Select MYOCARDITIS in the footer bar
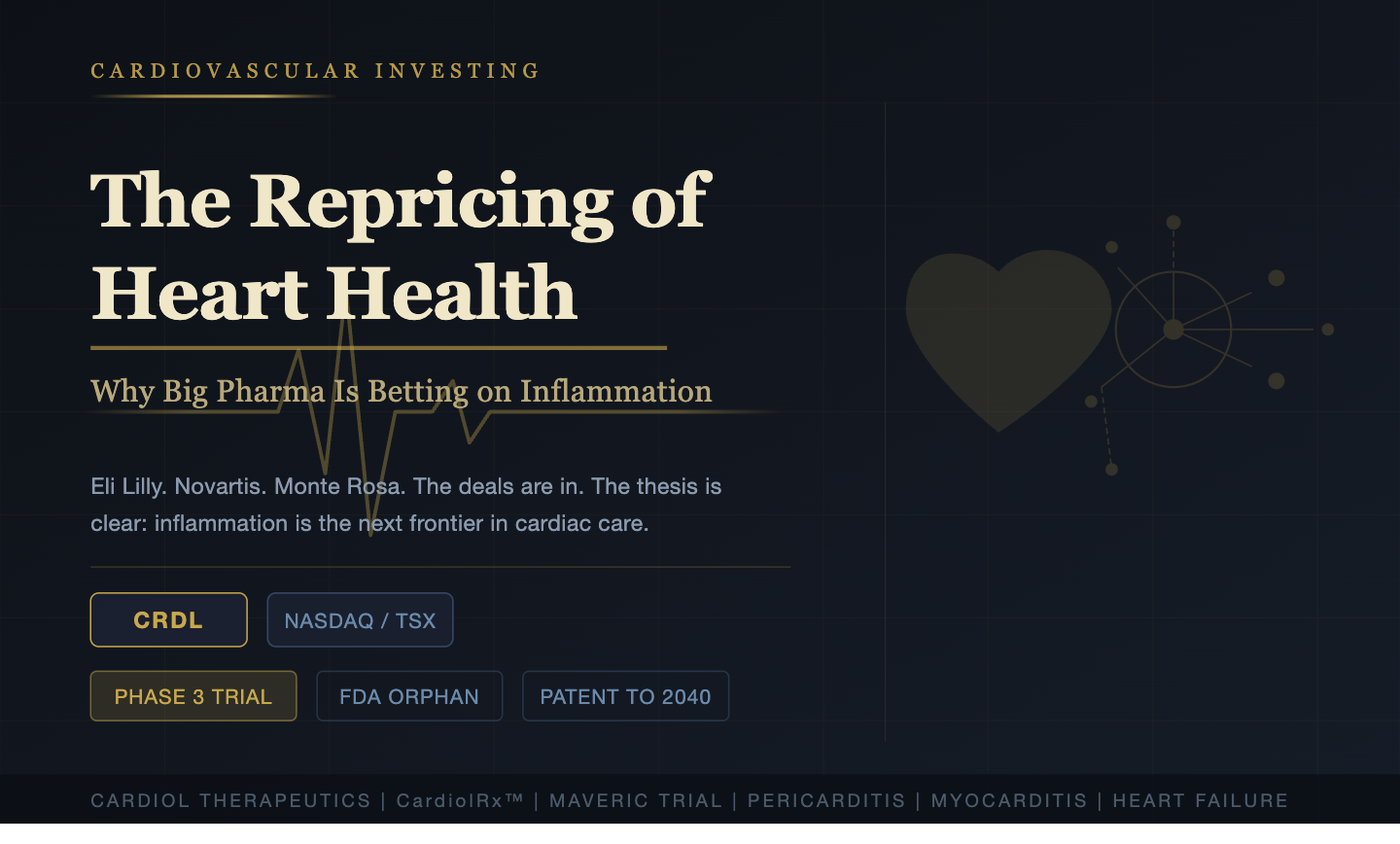The image size is (1400, 844). [1009, 801]
